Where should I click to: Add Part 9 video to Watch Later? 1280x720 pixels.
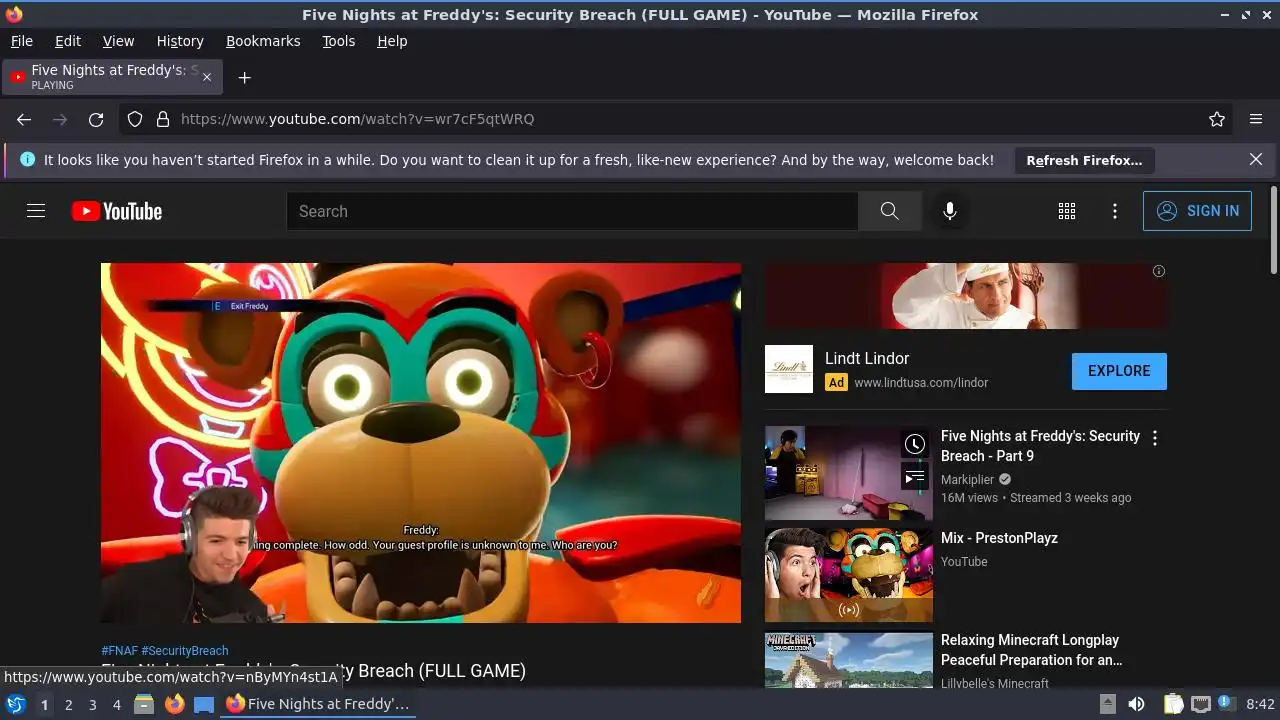[915, 444]
